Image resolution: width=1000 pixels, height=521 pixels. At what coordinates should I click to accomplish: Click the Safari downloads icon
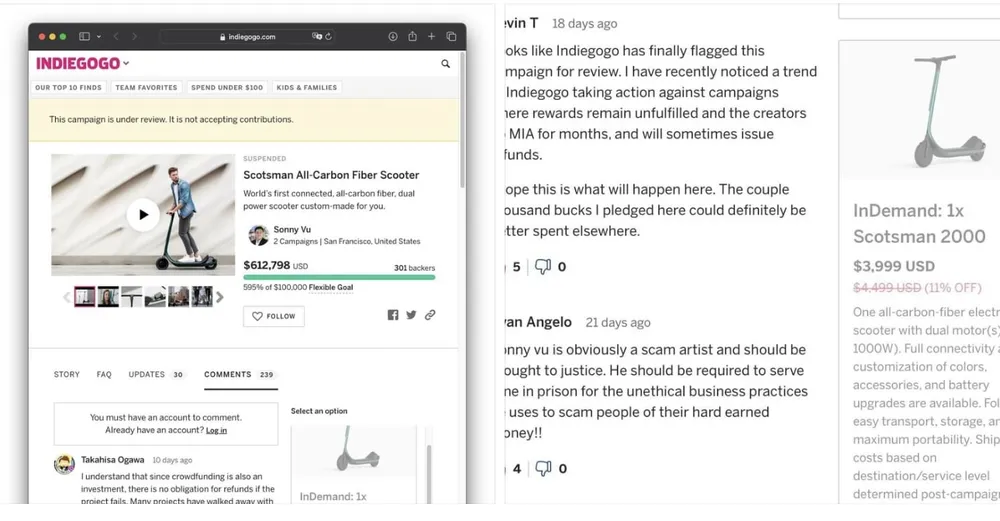[393, 37]
